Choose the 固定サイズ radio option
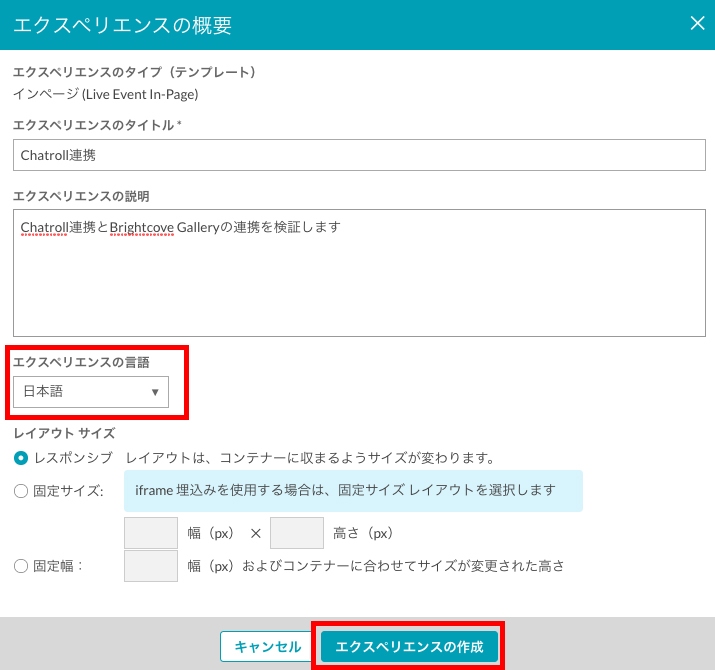This screenshot has width=715, height=670. (21, 491)
